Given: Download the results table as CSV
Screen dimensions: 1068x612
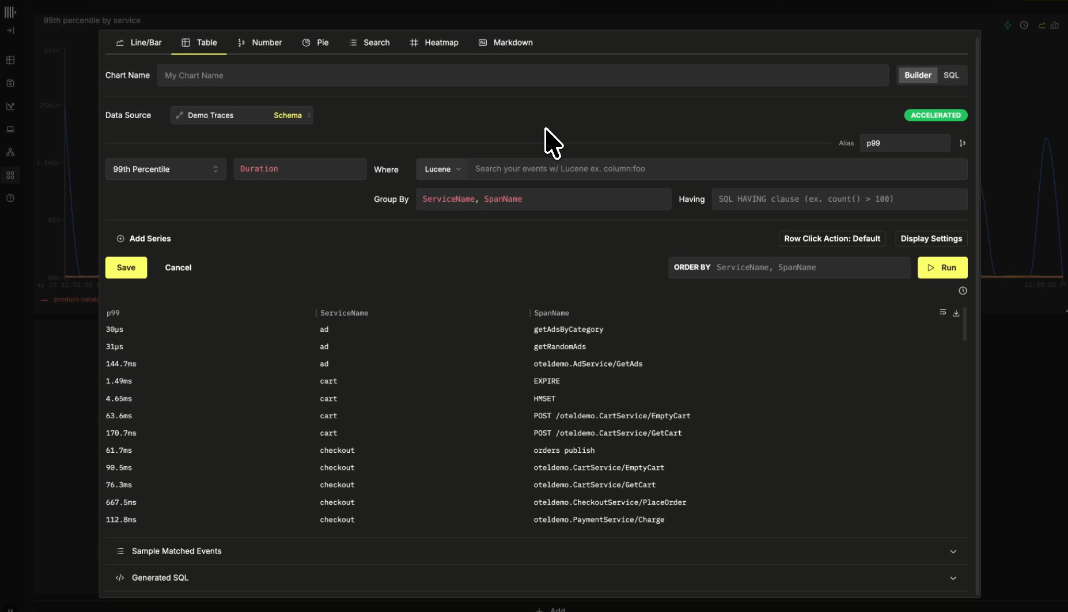Looking at the screenshot, I should click(956, 313).
